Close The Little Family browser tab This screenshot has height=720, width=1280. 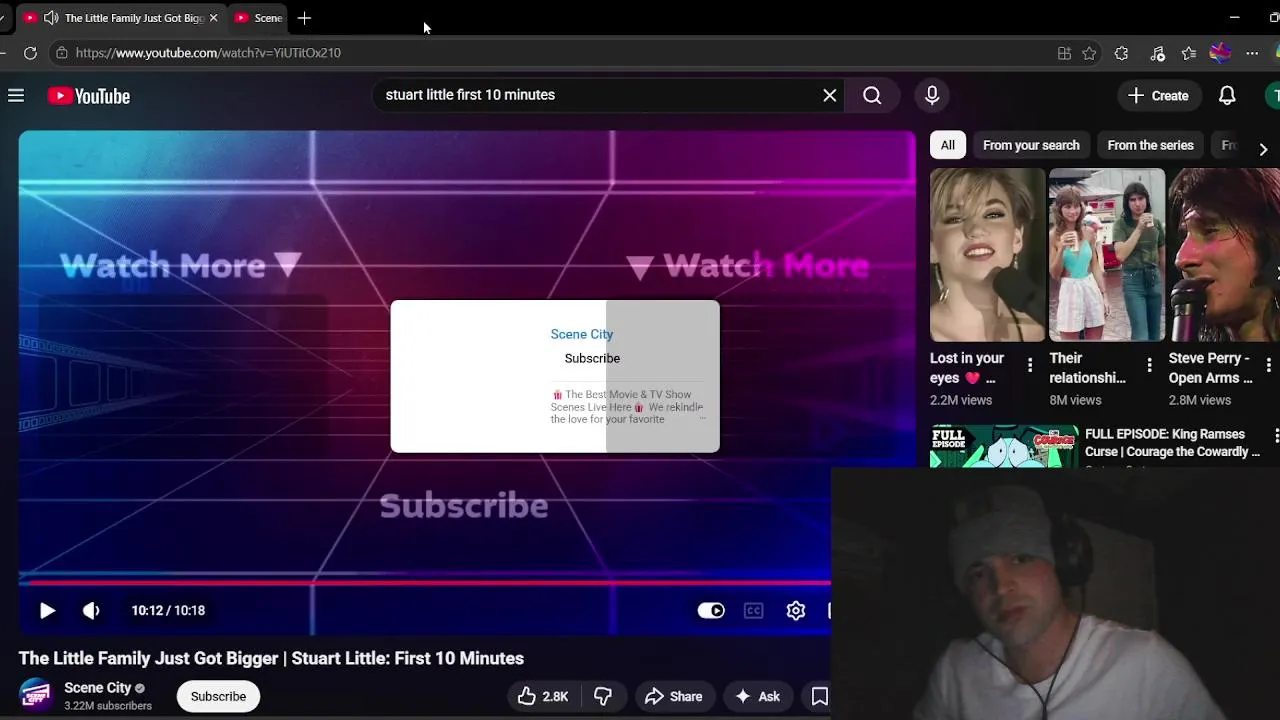click(x=213, y=18)
